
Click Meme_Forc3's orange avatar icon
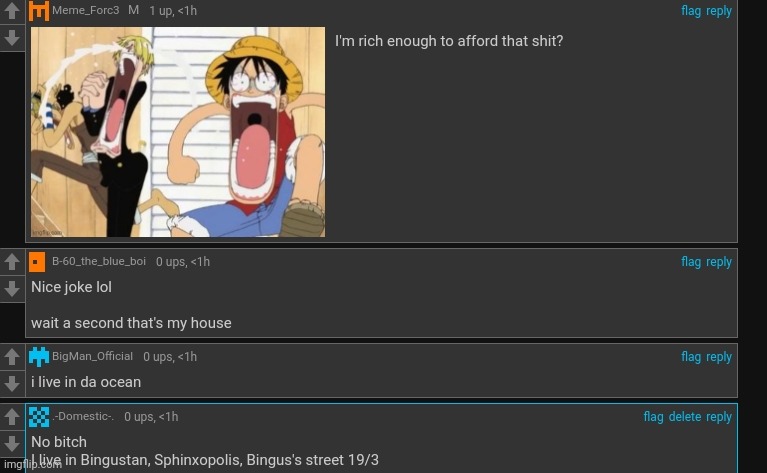39,11
